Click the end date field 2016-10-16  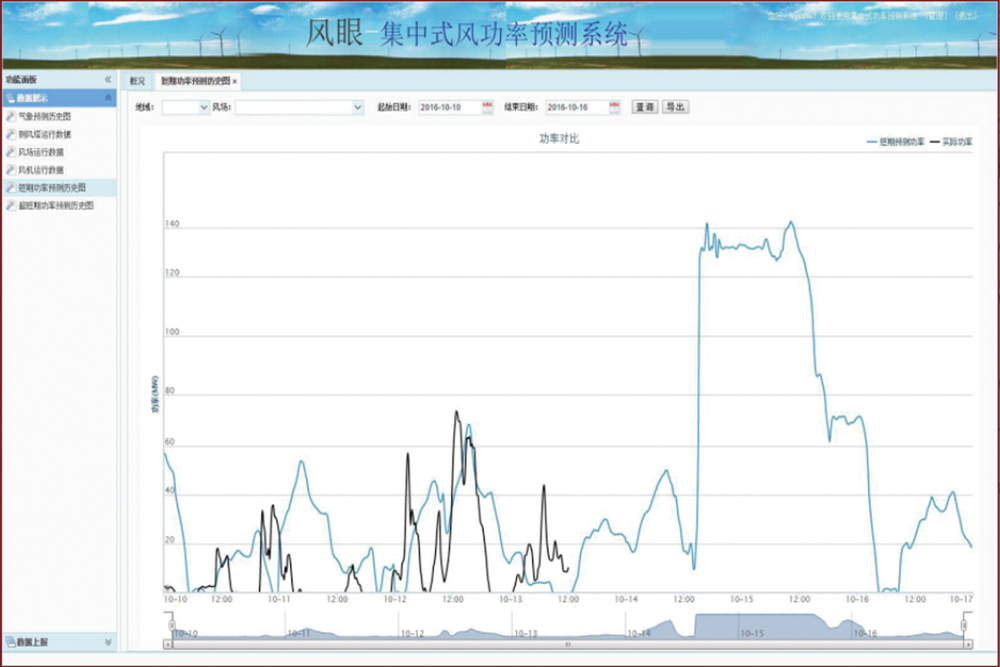click(x=577, y=107)
